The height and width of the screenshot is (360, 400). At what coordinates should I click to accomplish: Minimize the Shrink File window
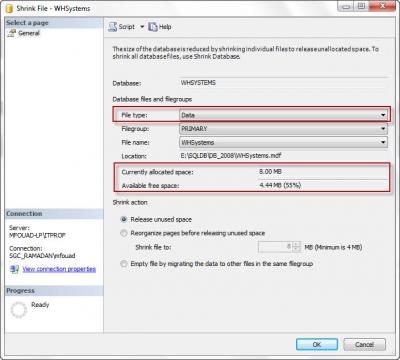(x=346, y=6)
